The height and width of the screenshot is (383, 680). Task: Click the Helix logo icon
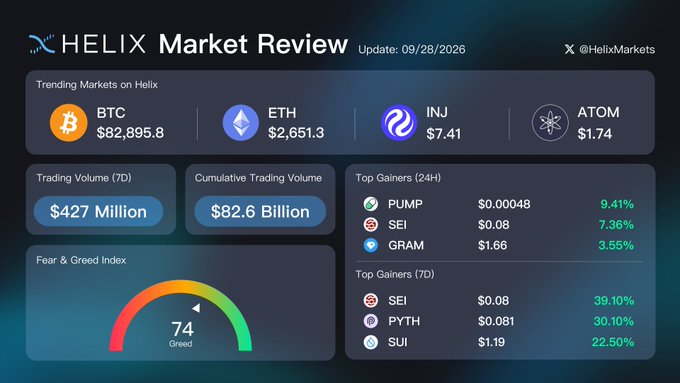coord(42,44)
